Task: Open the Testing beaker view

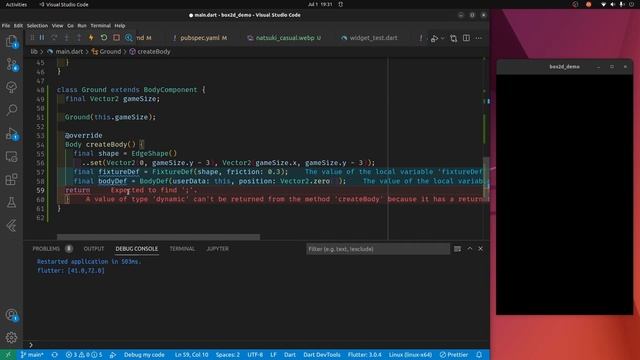Action: click(x=11, y=202)
